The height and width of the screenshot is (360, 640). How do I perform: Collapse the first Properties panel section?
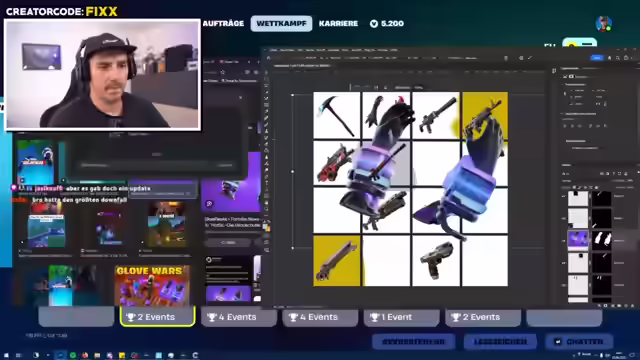click(x=563, y=84)
